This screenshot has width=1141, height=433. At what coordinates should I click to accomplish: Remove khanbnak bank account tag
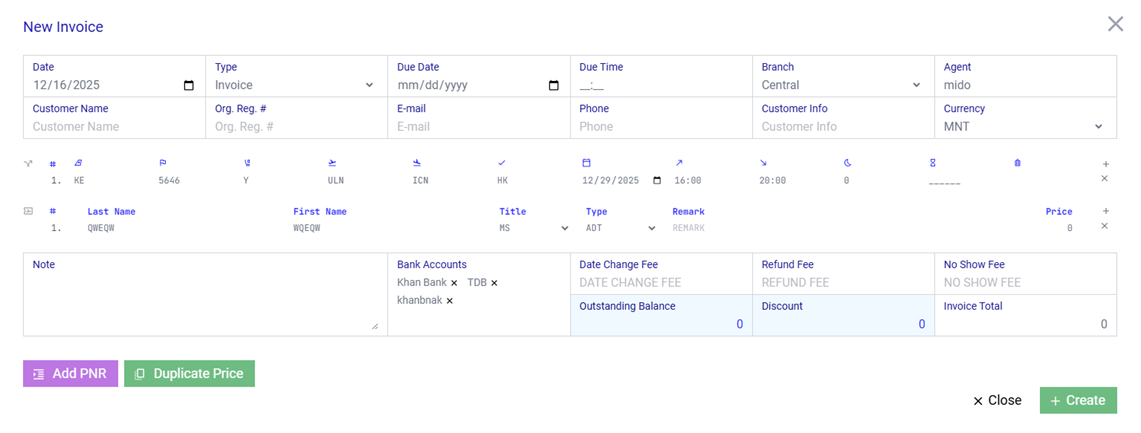[x=449, y=301]
